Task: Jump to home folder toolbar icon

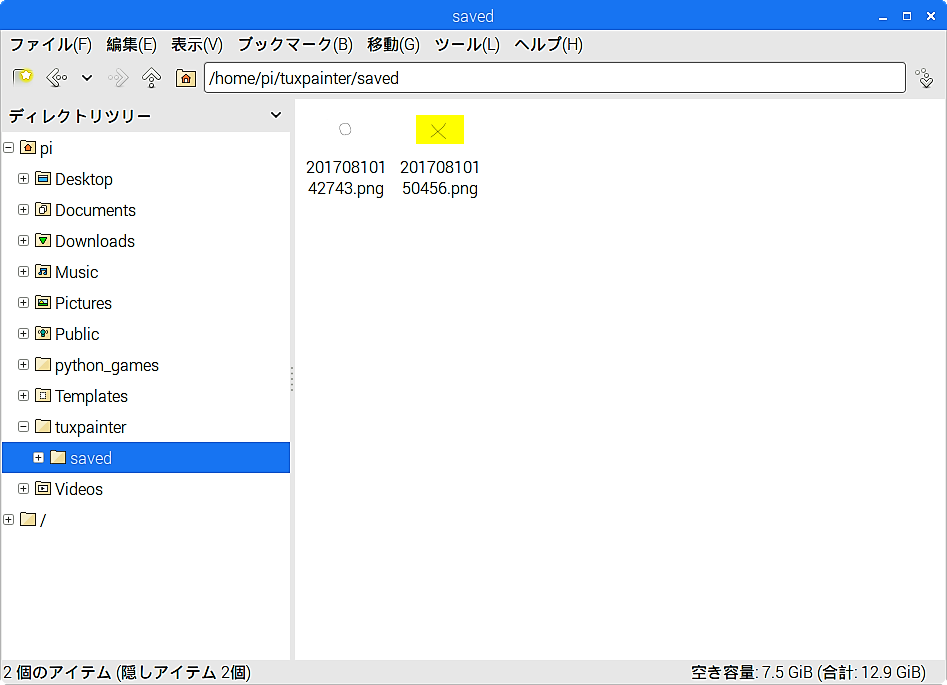Action: coord(185,78)
